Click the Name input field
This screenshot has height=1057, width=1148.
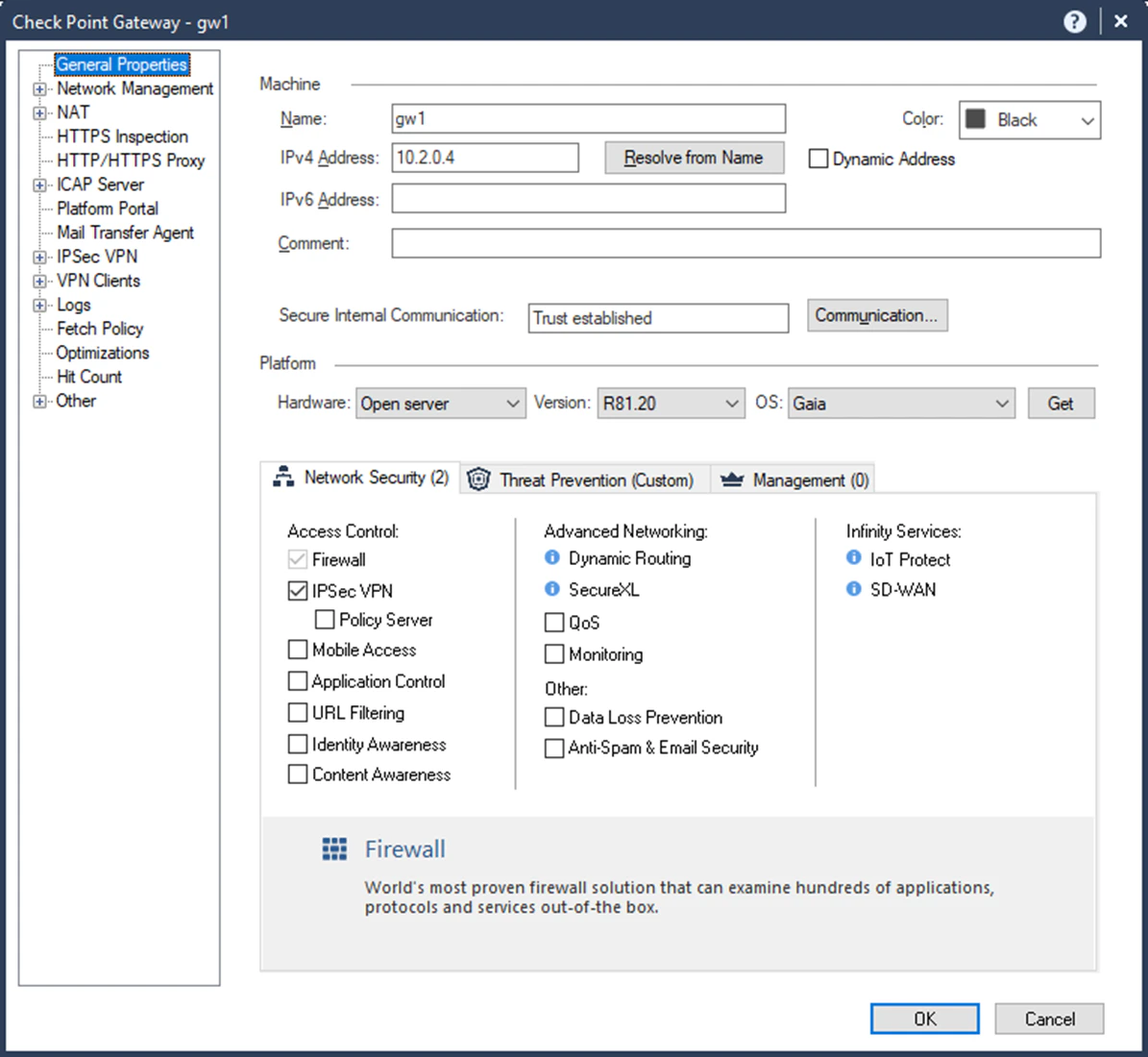pyautogui.click(x=589, y=118)
